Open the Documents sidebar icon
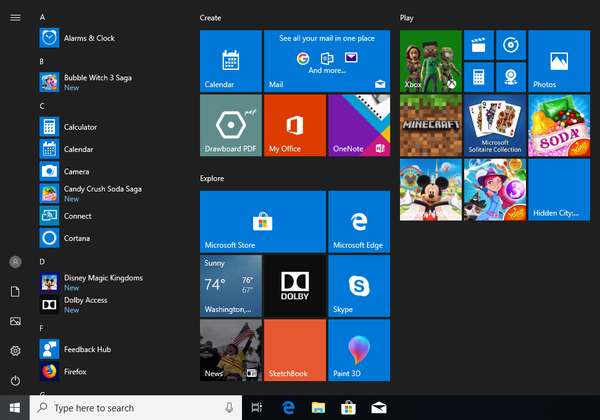 [x=15, y=291]
